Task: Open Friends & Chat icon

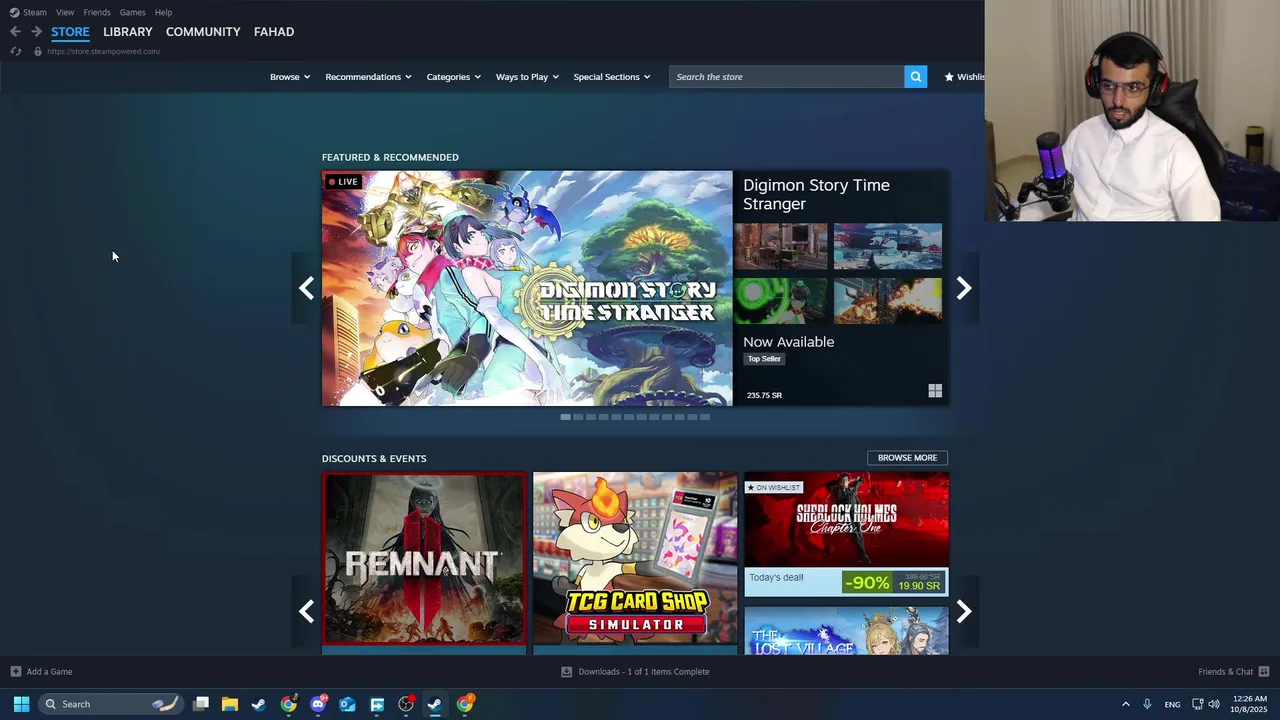Action: click(x=1263, y=672)
